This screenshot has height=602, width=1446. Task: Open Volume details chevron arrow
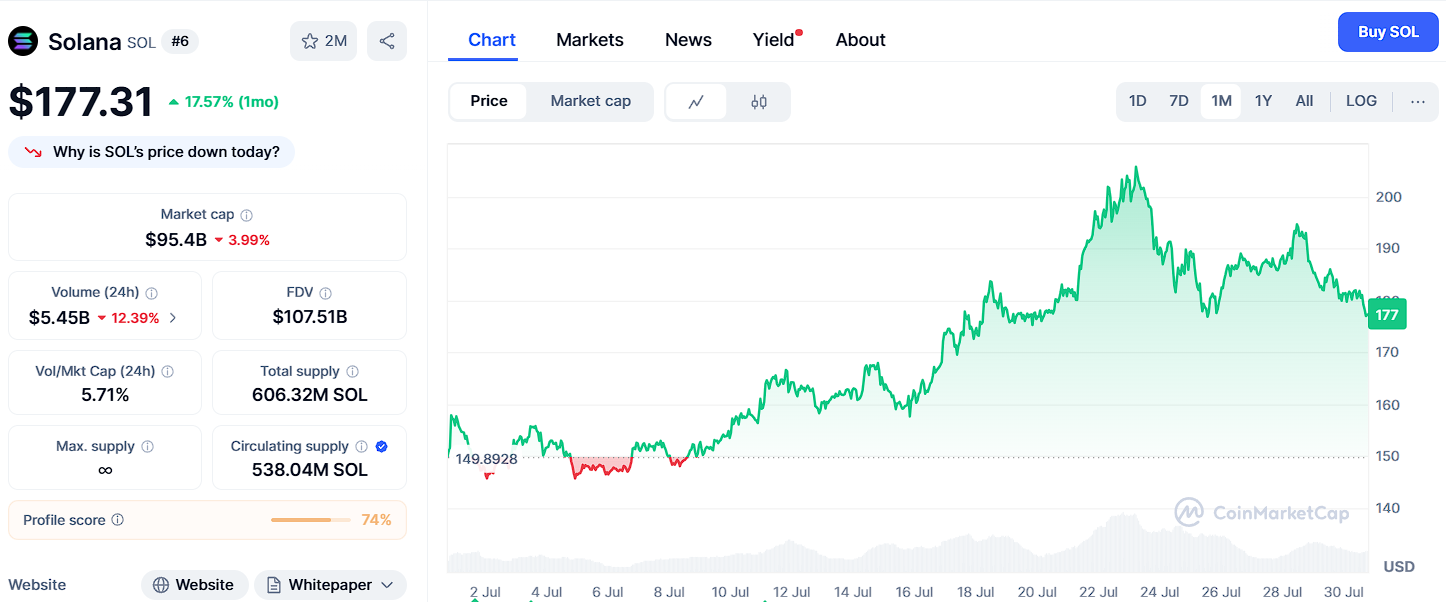point(173,318)
